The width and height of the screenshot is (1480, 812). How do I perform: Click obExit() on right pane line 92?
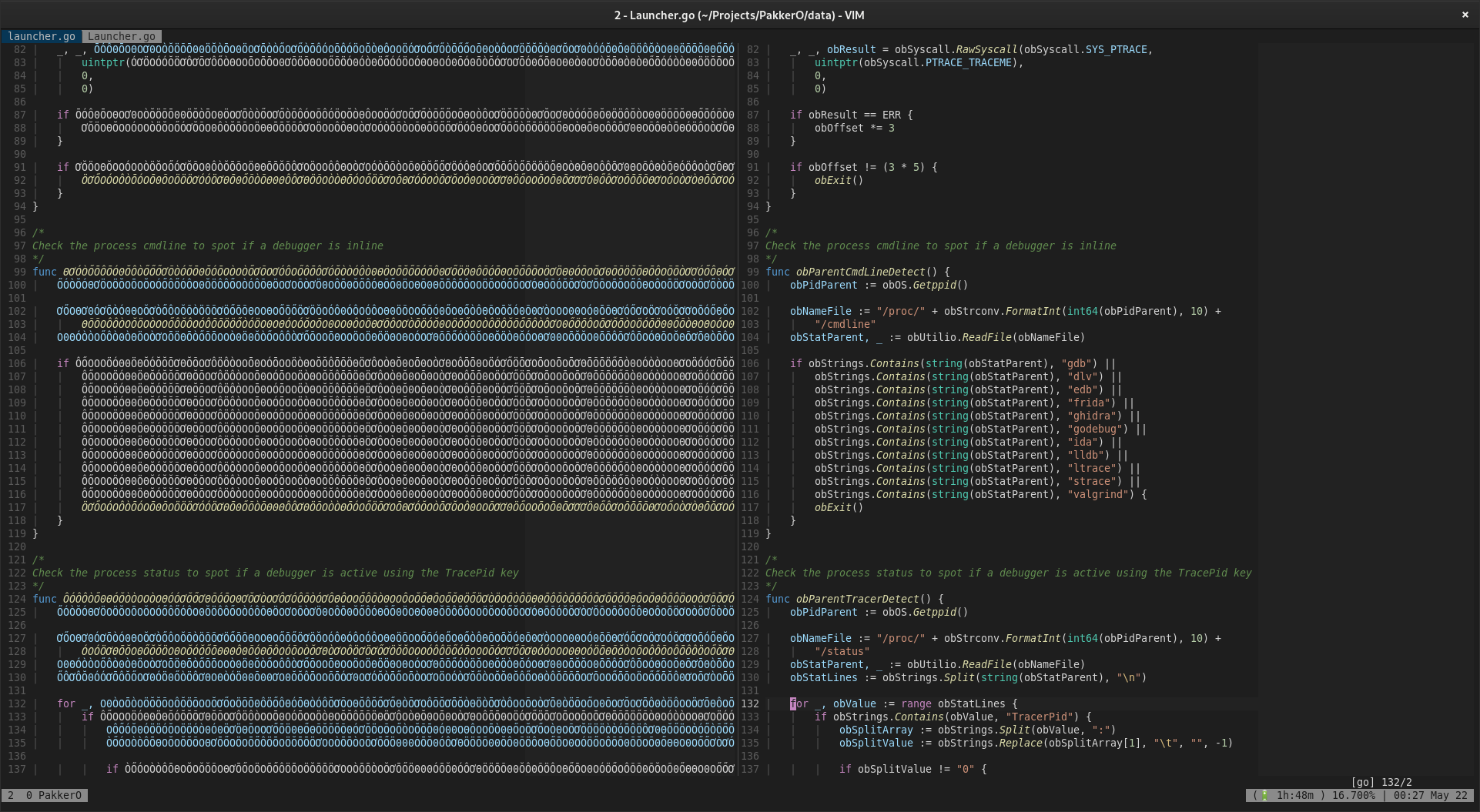click(x=839, y=180)
